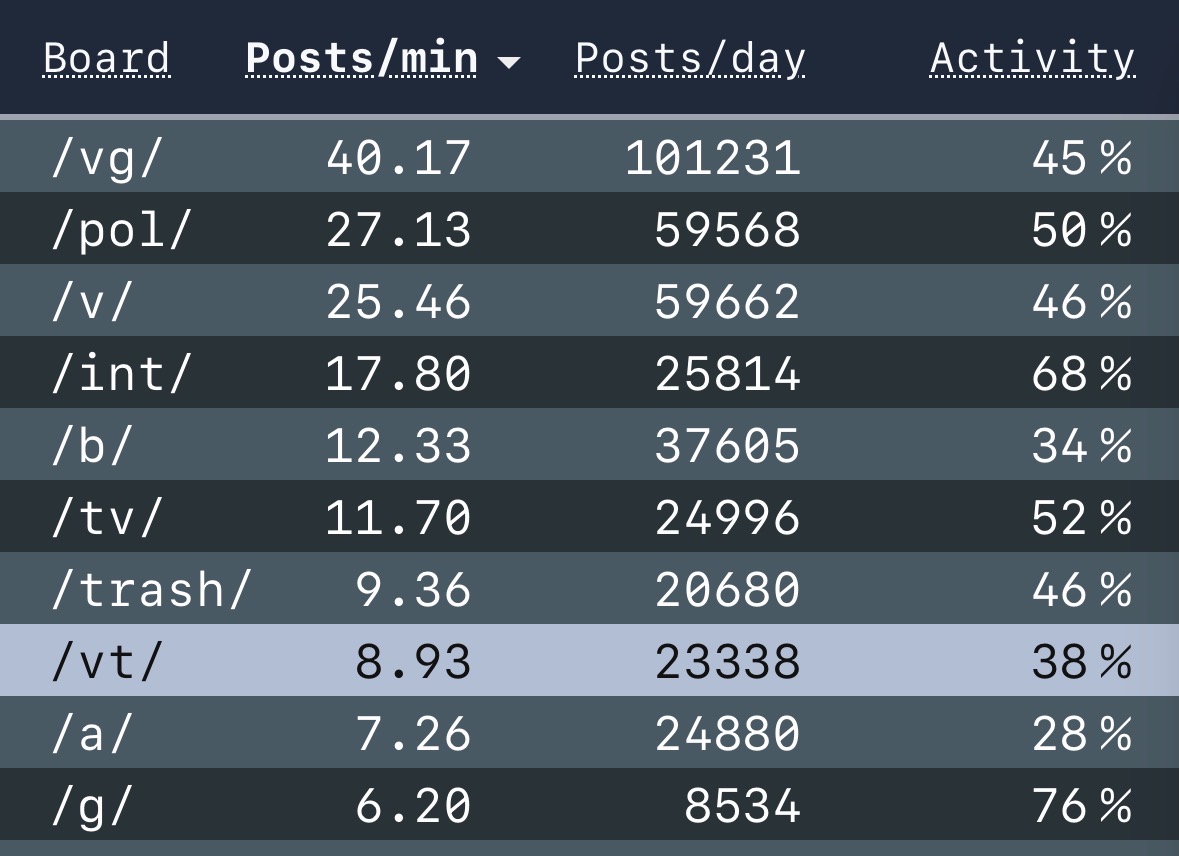Select the /int/ board entry
This screenshot has width=1179, height=856.
click(590, 372)
